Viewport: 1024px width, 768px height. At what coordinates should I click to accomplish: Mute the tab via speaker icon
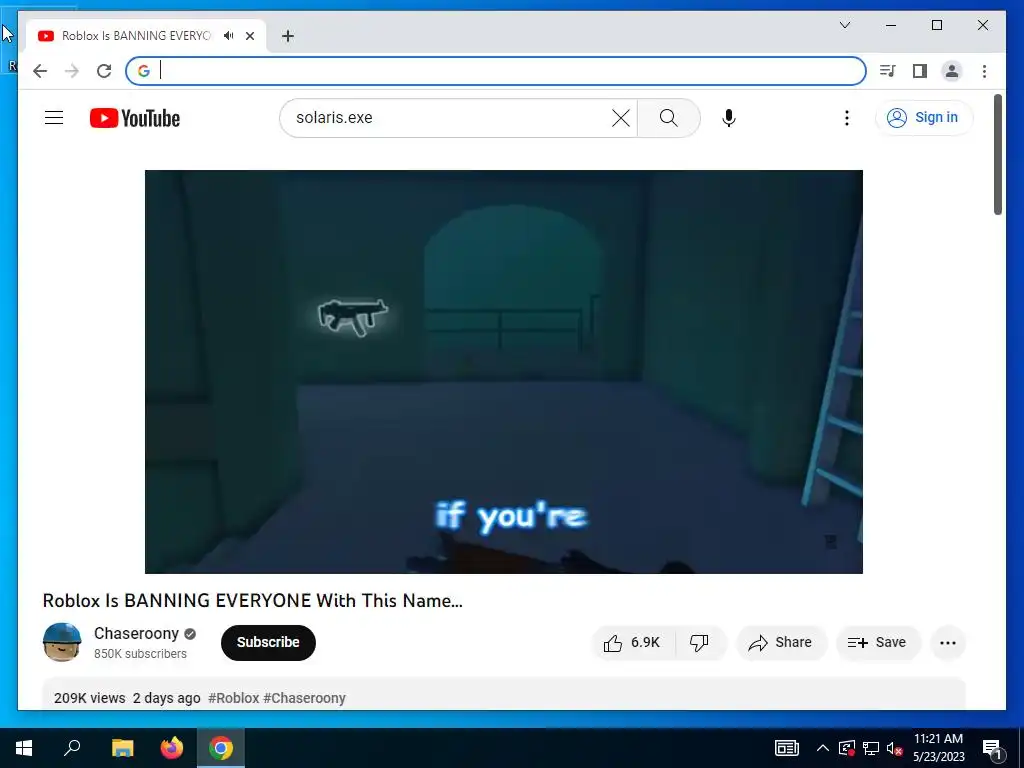(229, 36)
